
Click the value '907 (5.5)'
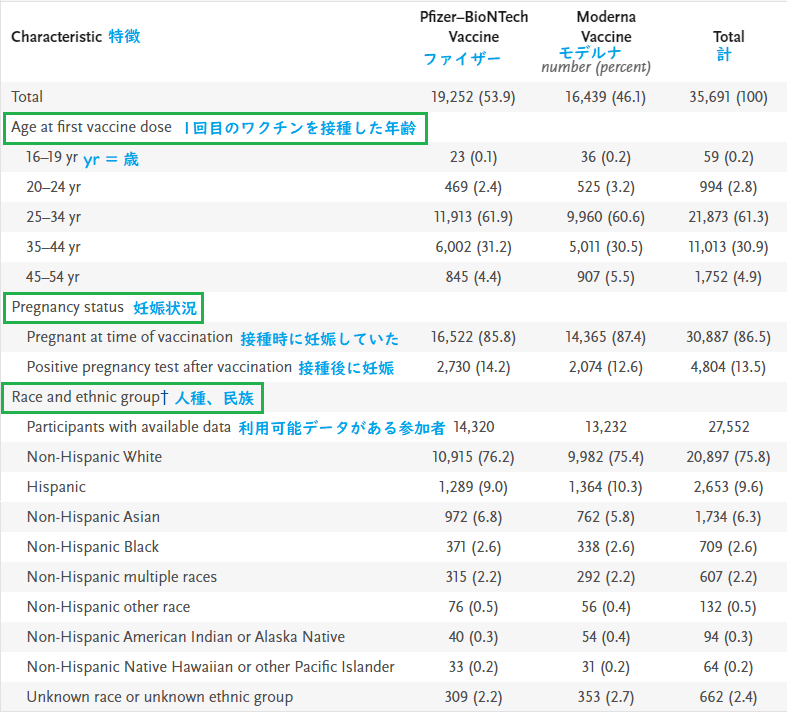coord(605,277)
